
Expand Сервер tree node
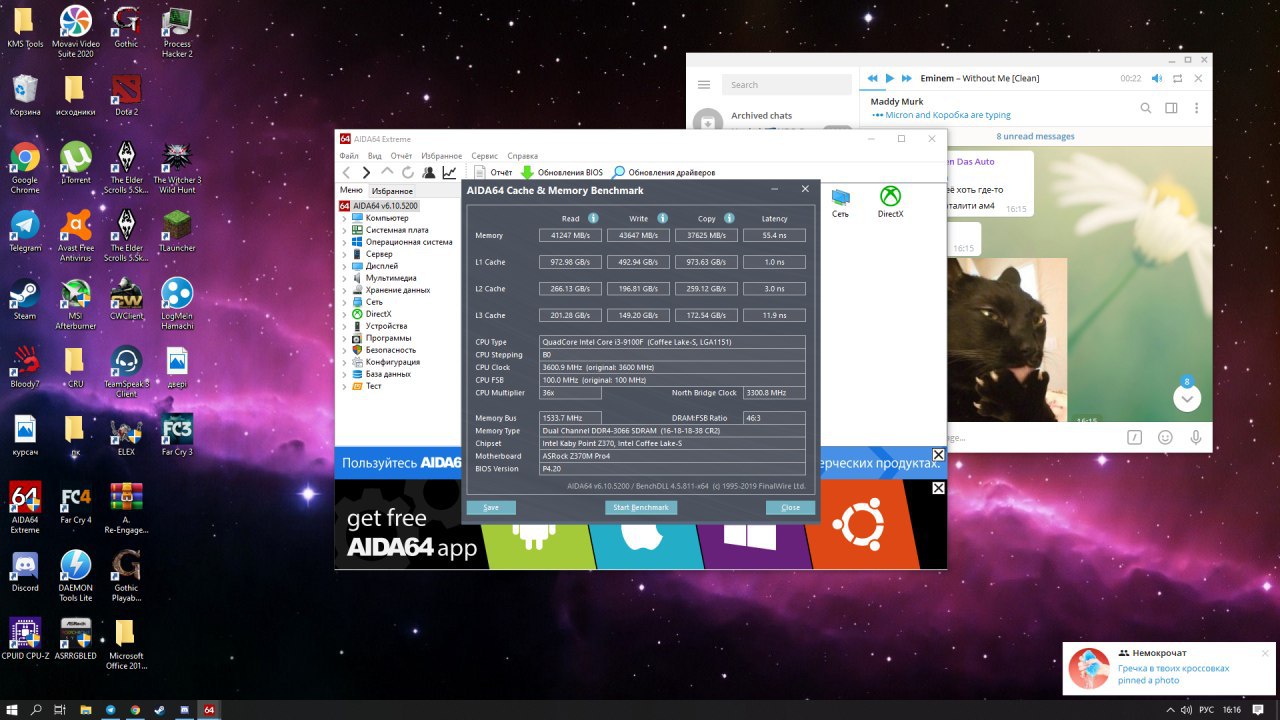coord(345,254)
